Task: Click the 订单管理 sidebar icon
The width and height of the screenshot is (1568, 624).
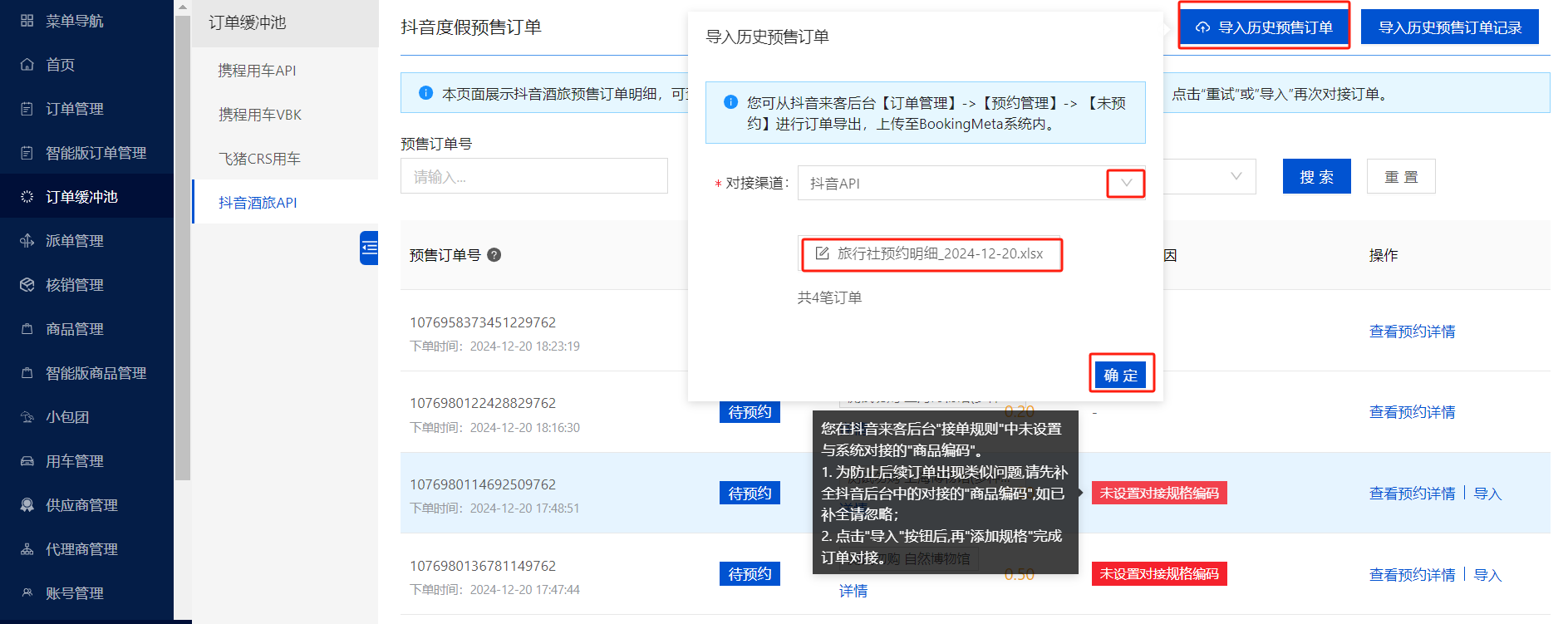Action: pyautogui.click(x=27, y=109)
